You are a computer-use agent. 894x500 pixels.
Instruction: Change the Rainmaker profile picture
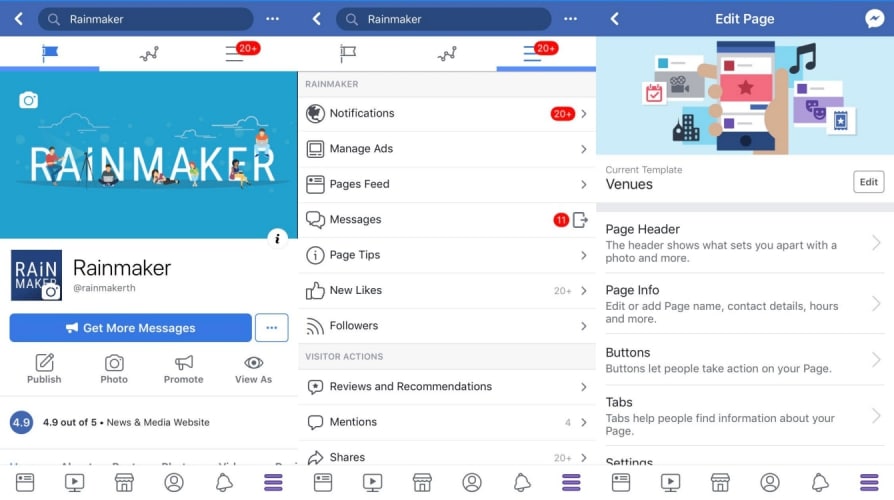51,291
